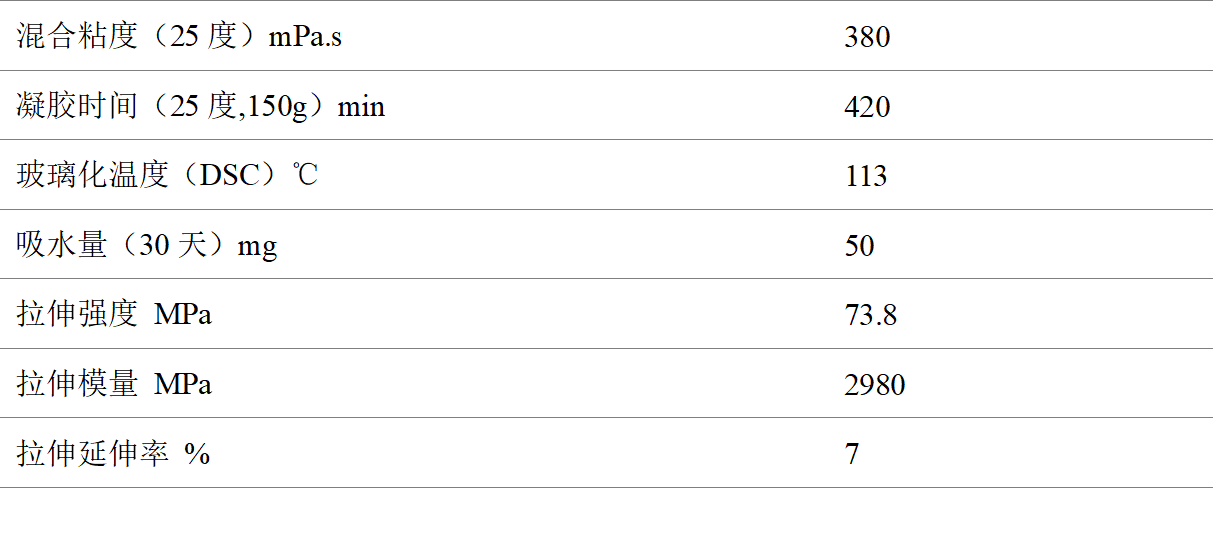Click the value 113
Screen dimensions: 1213x535
tap(865, 176)
